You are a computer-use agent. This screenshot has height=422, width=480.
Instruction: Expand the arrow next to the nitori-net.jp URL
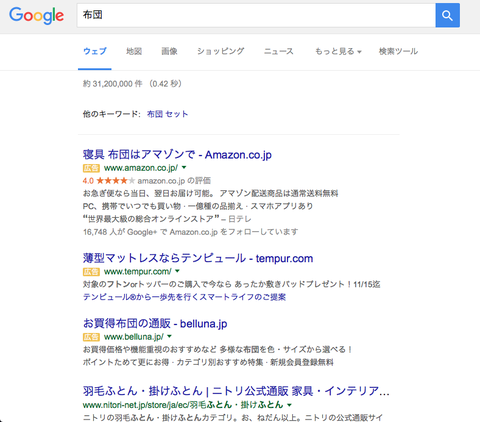pos(289,405)
